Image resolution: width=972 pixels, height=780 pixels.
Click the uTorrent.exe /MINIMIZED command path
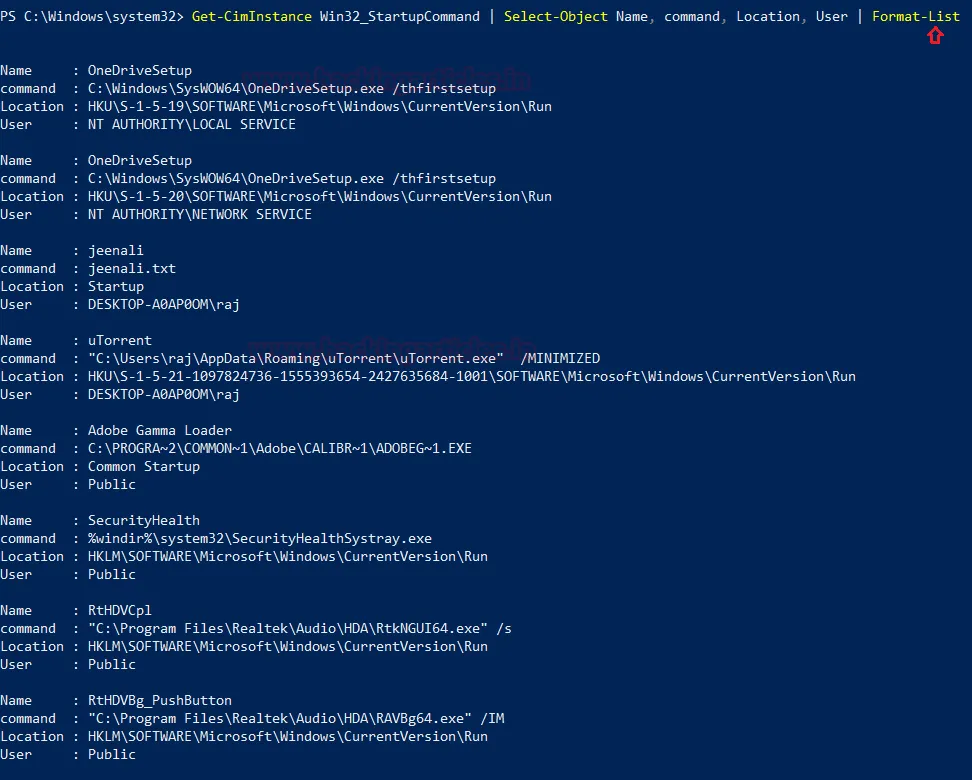343,358
